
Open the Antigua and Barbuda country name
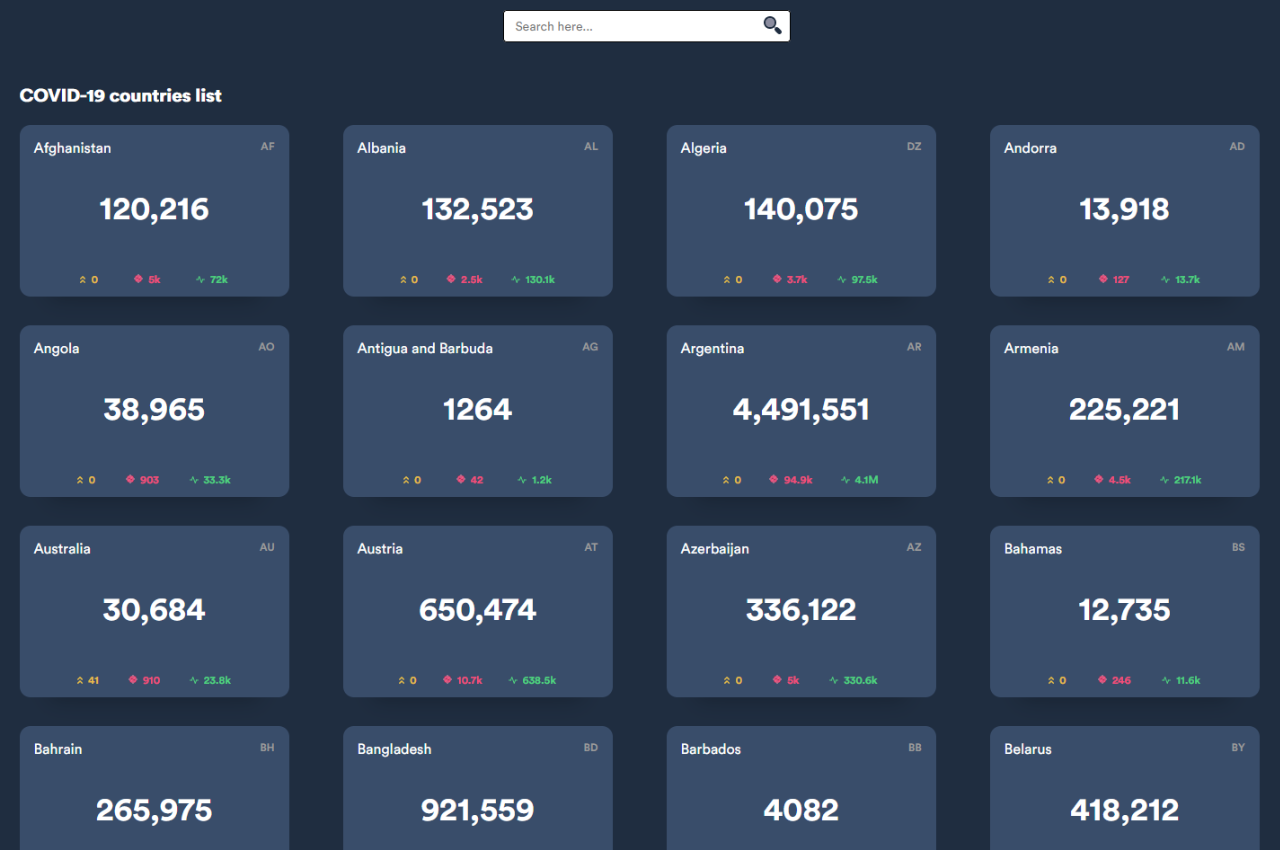[424, 348]
